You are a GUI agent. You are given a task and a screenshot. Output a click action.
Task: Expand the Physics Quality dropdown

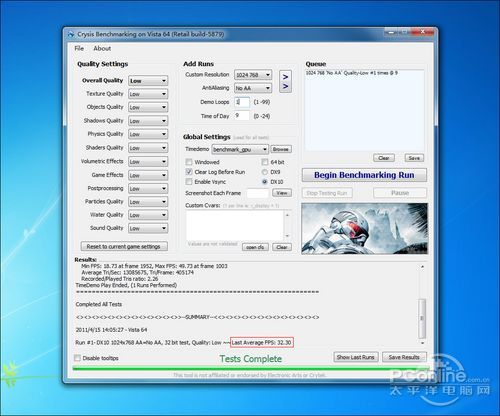(148, 134)
